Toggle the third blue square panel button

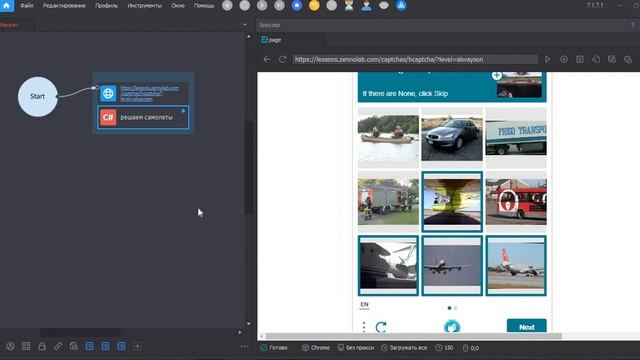pyautogui.click(x=121, y=347)
